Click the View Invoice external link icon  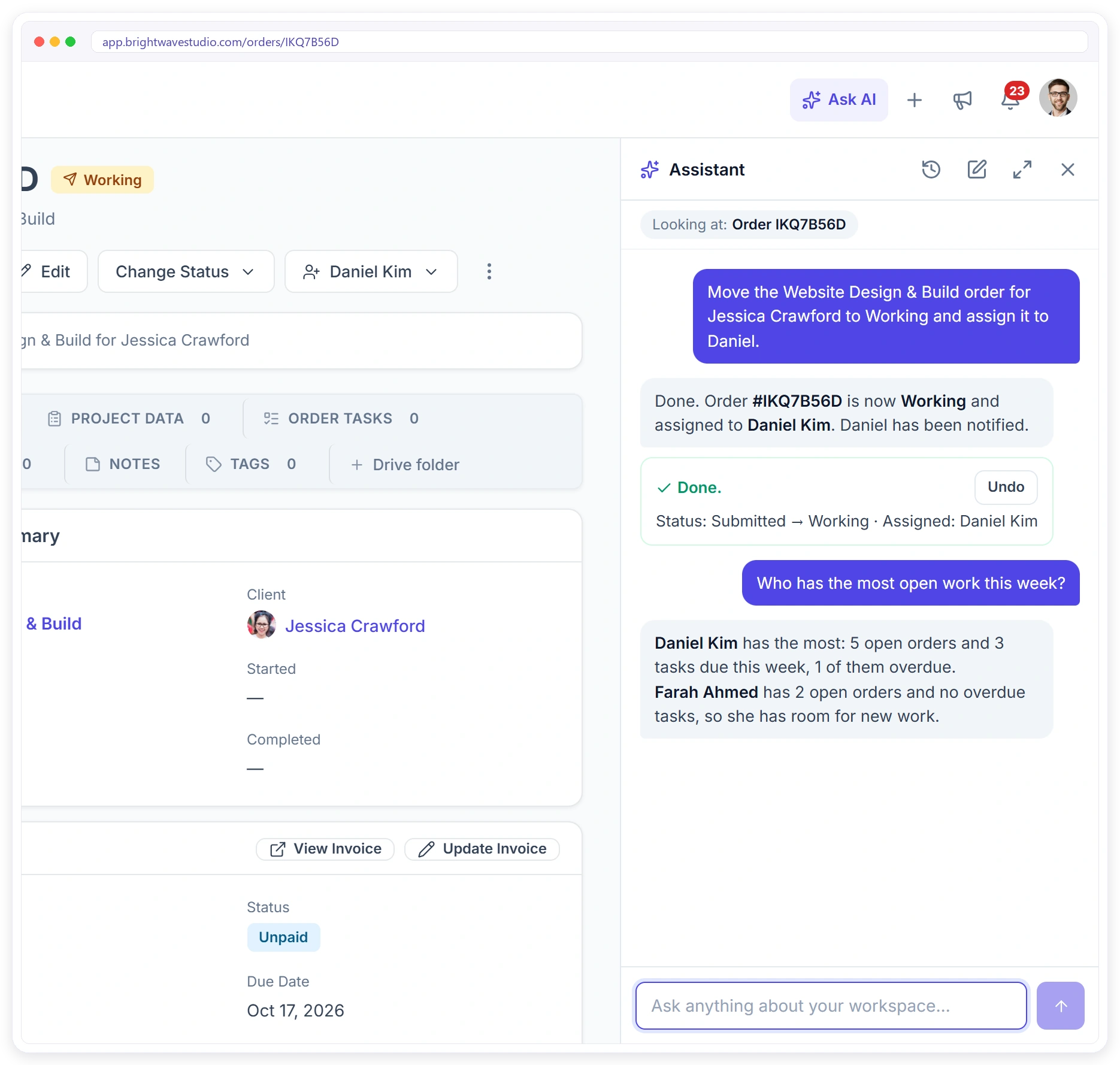tap(278, 849)
